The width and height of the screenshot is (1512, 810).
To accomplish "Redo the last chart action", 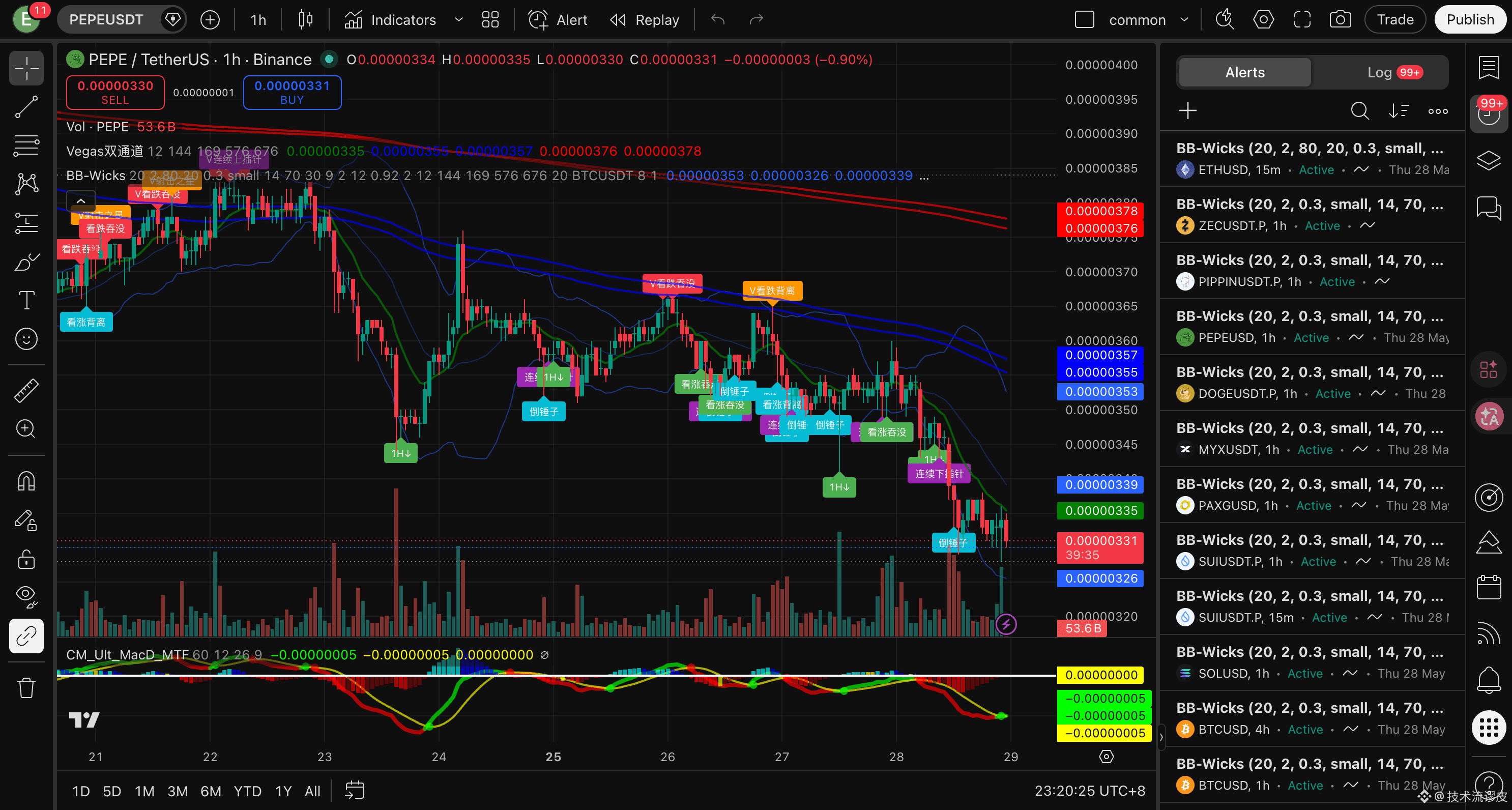I will [756, 20].
